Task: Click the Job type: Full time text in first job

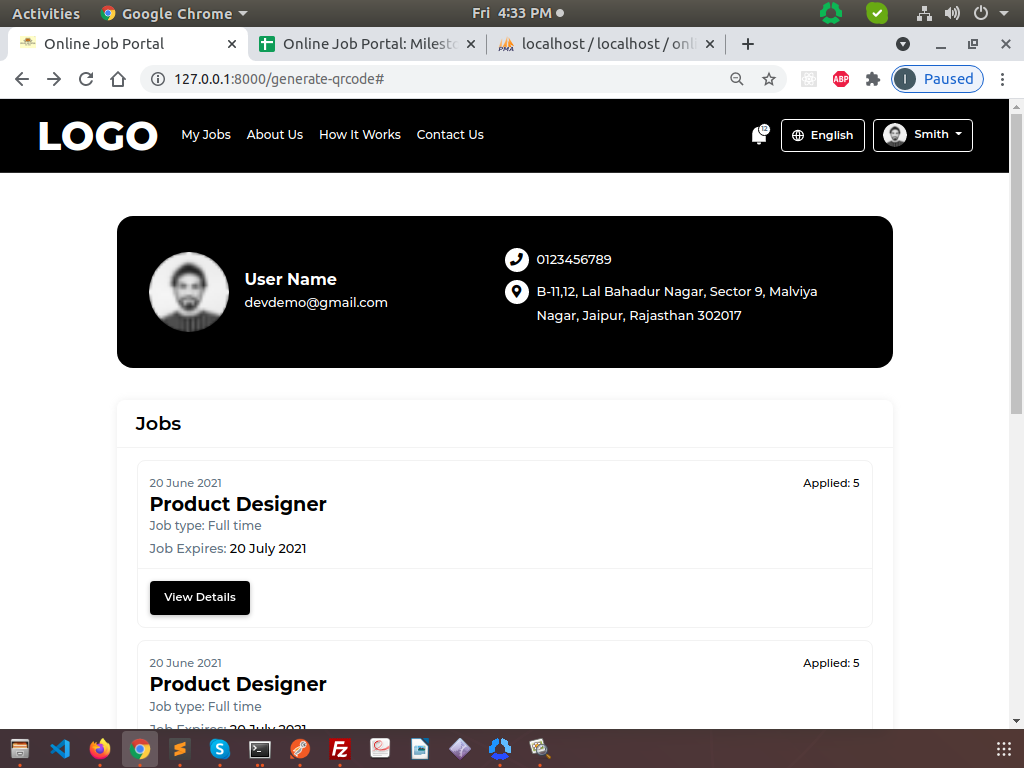Action: click(x=205, y=526)
